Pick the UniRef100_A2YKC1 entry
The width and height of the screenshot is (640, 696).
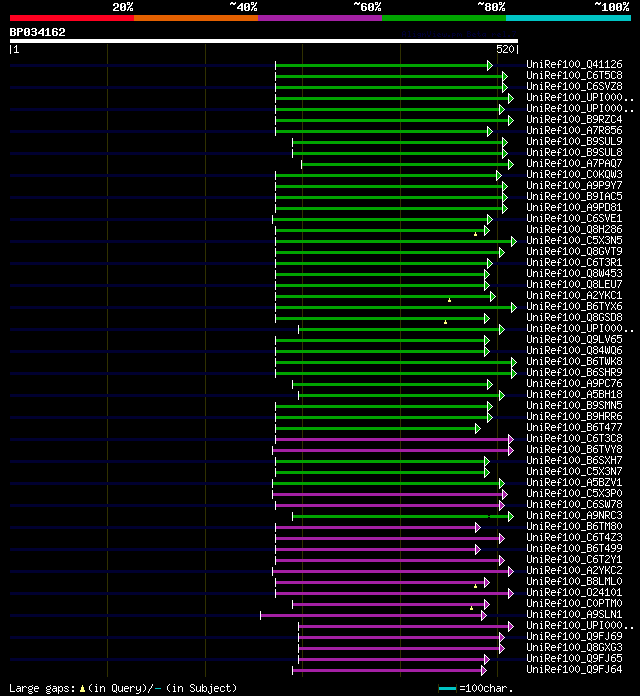pyautogui.click(x=574, y=296)
